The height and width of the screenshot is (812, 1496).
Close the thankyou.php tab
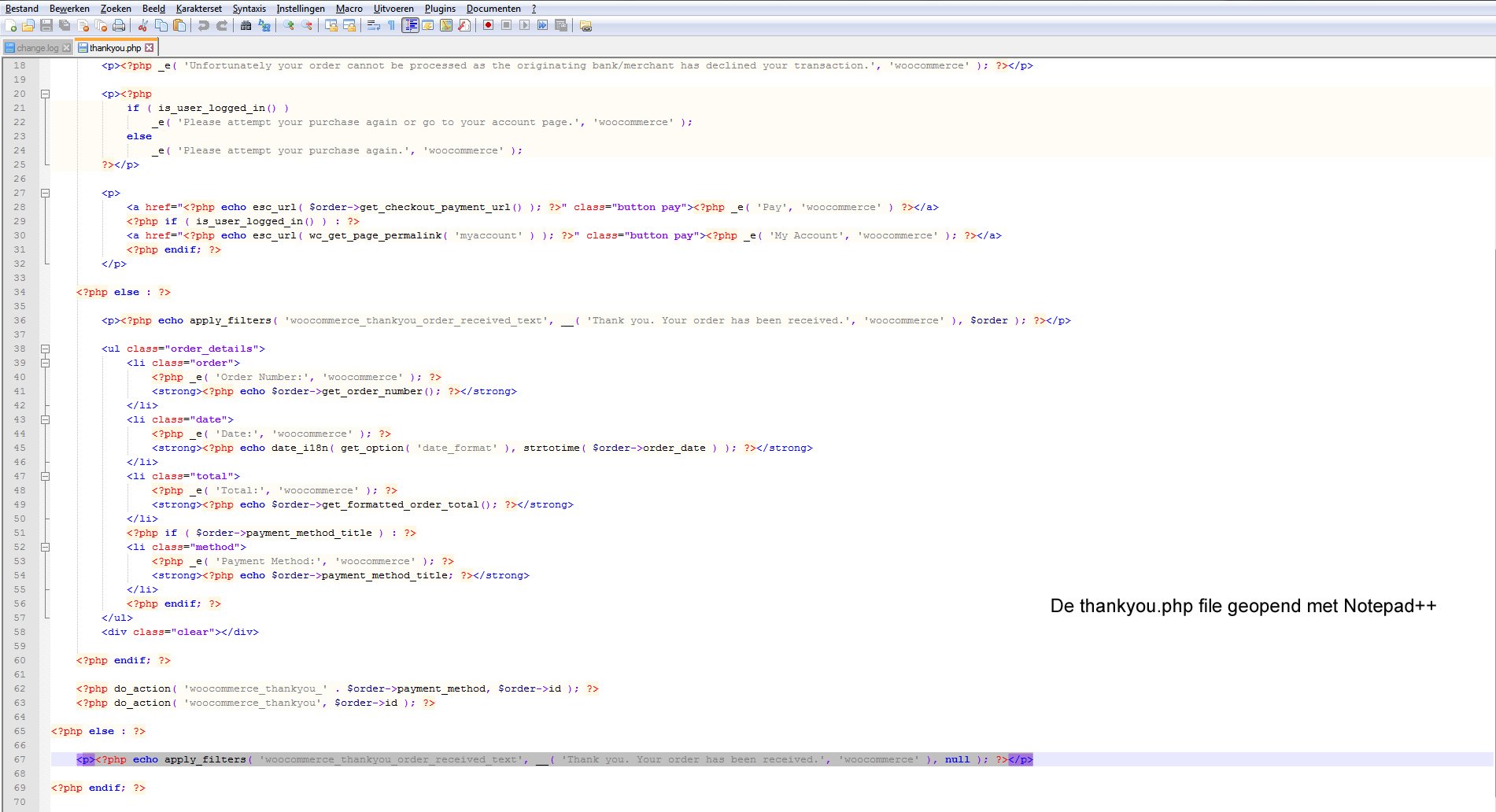[x=150, y=48]
